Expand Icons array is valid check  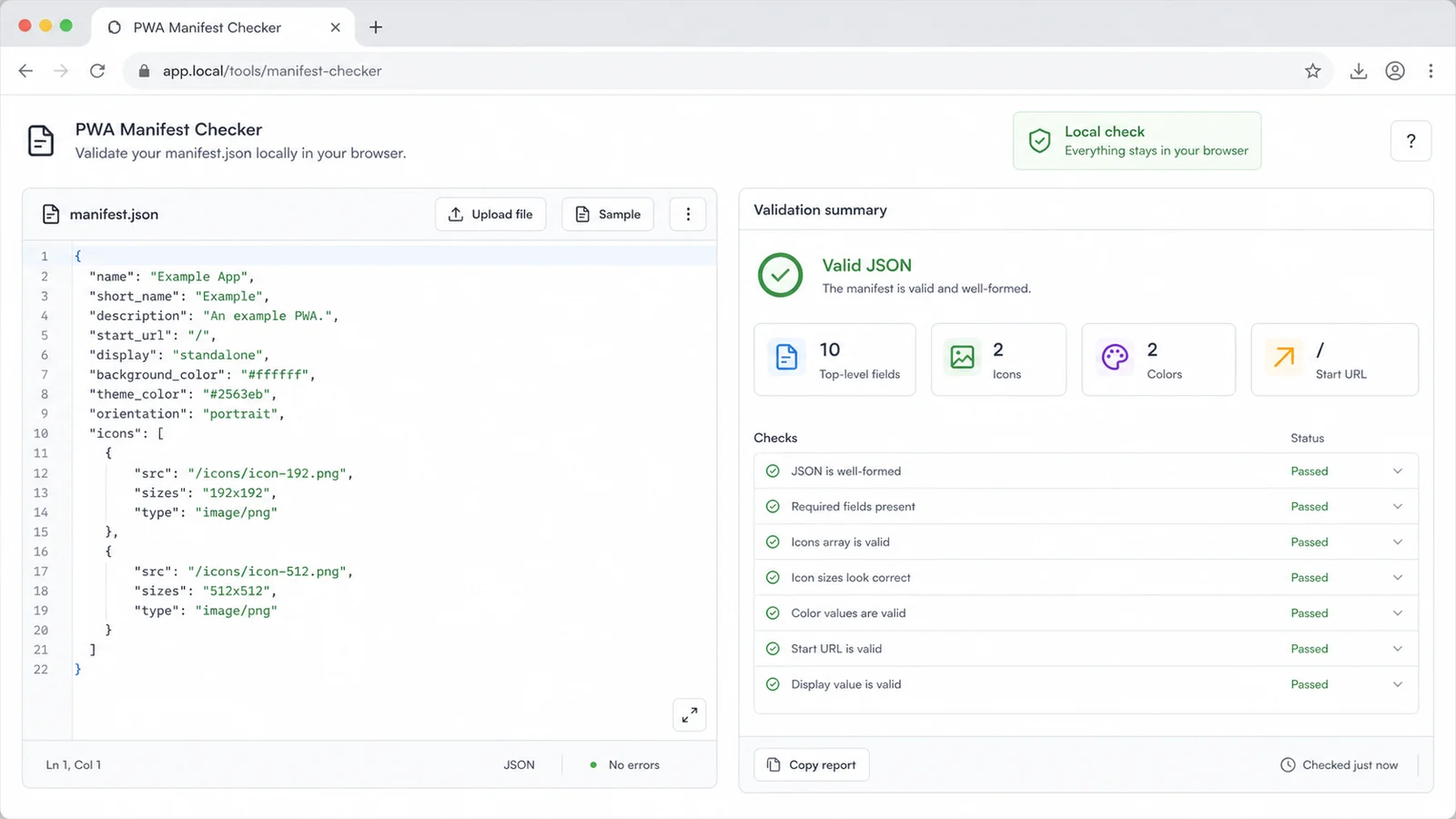tap(1398, 542)
